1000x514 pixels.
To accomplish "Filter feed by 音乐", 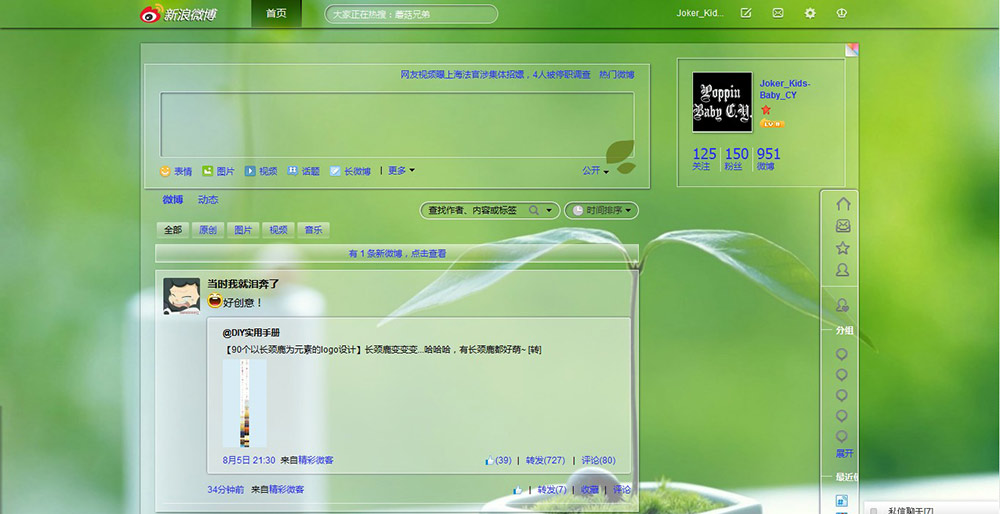I will (313, 230).
